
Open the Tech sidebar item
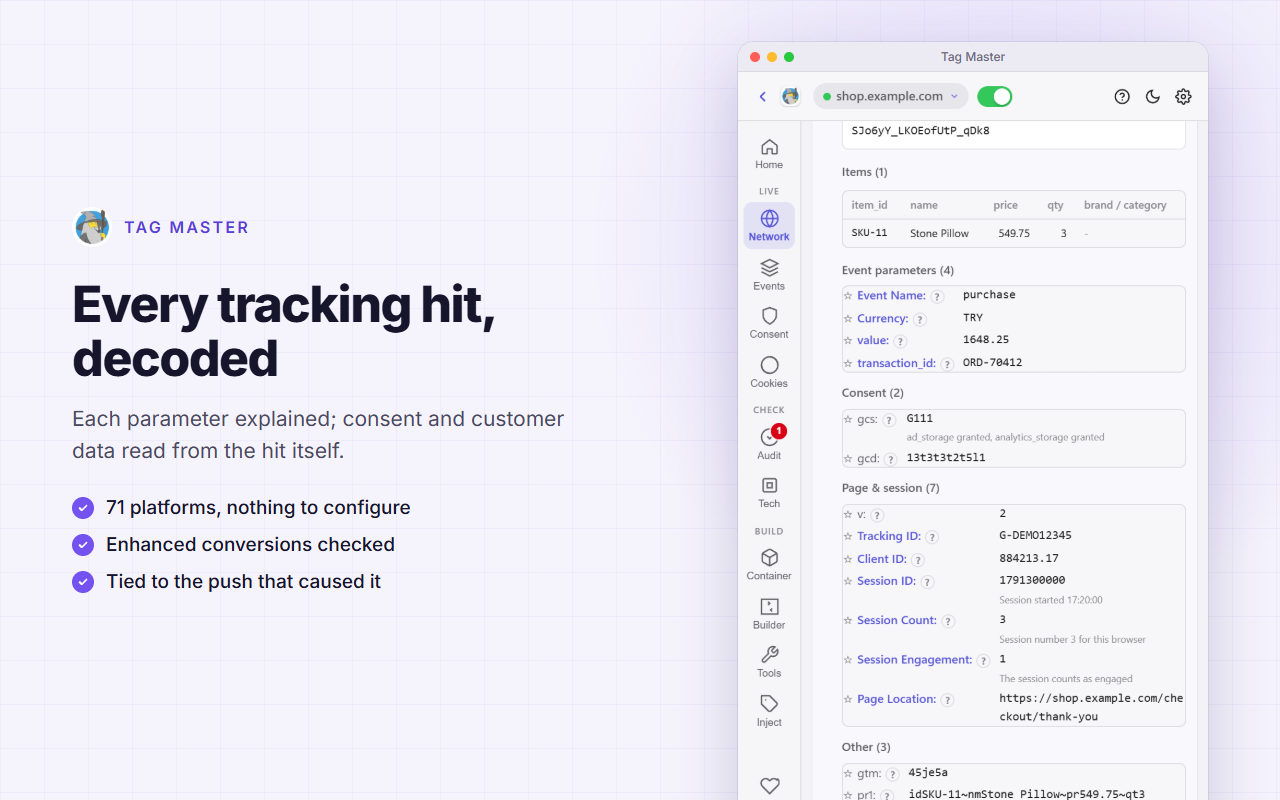[x=769, y=493]
